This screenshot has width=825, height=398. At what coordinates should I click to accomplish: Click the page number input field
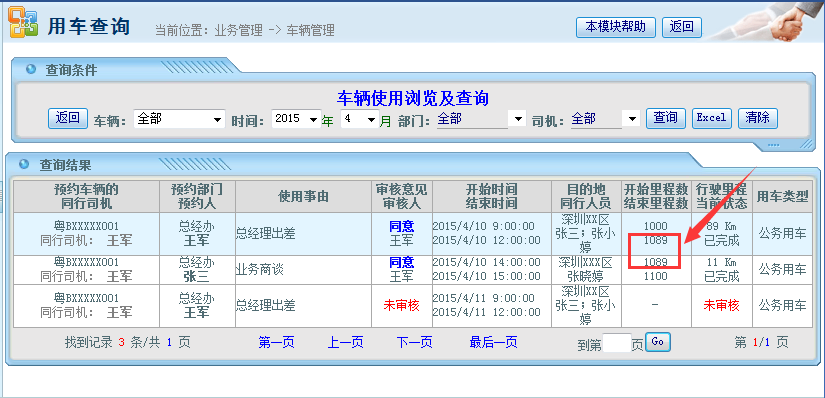pos(617,343)
